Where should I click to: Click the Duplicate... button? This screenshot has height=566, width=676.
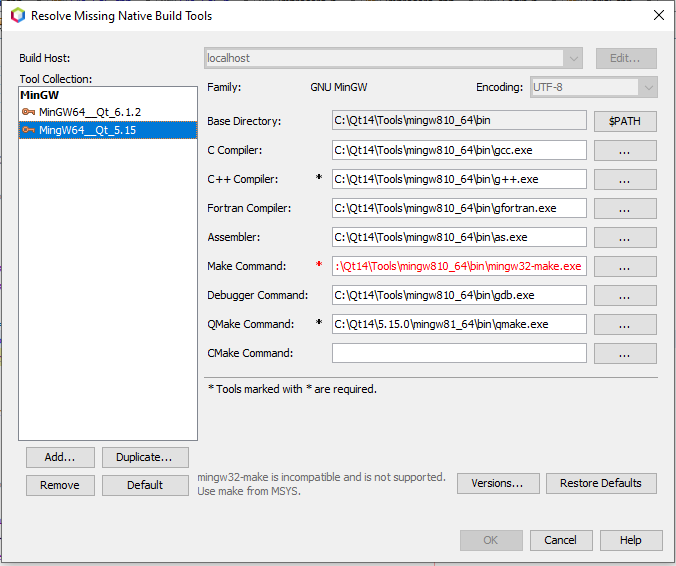coord(145,457)
